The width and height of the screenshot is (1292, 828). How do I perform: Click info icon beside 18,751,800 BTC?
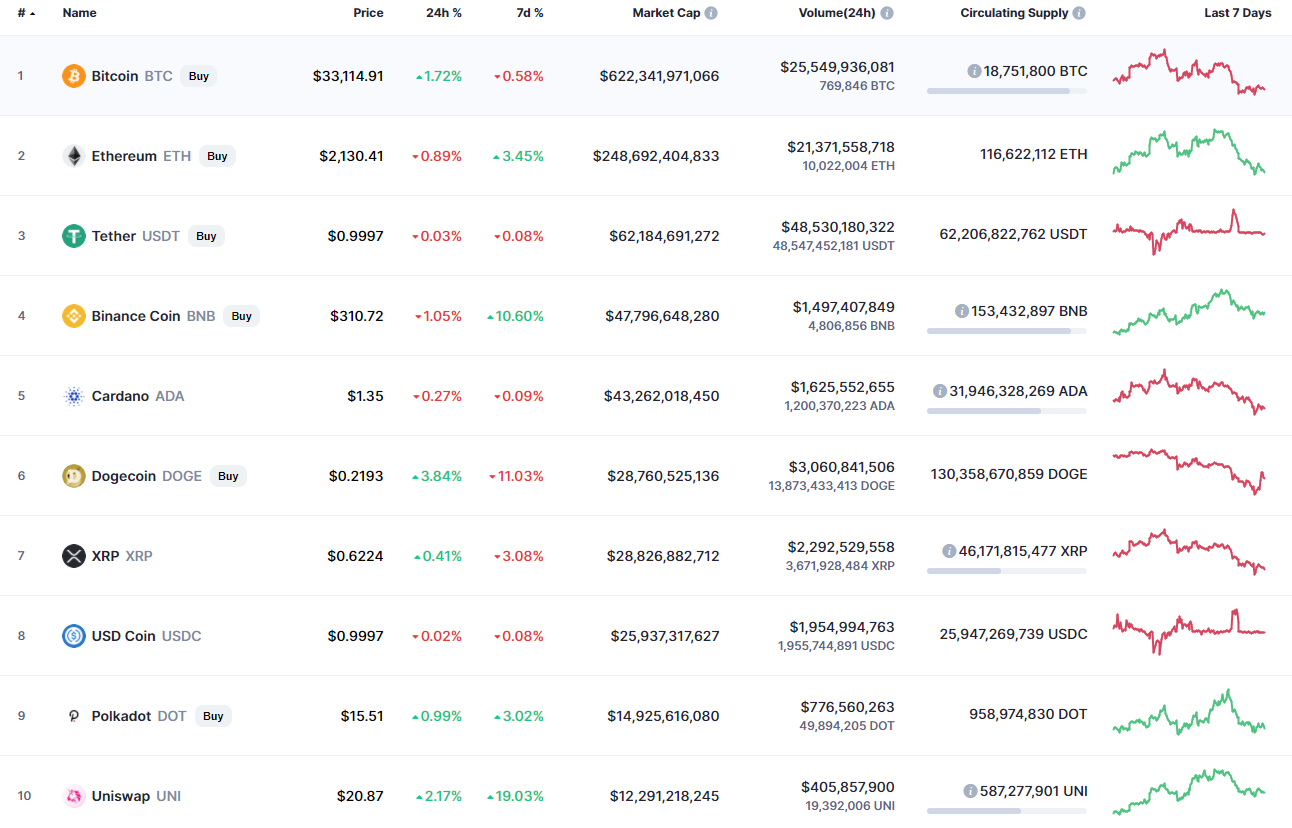click(x=974, y=71)
